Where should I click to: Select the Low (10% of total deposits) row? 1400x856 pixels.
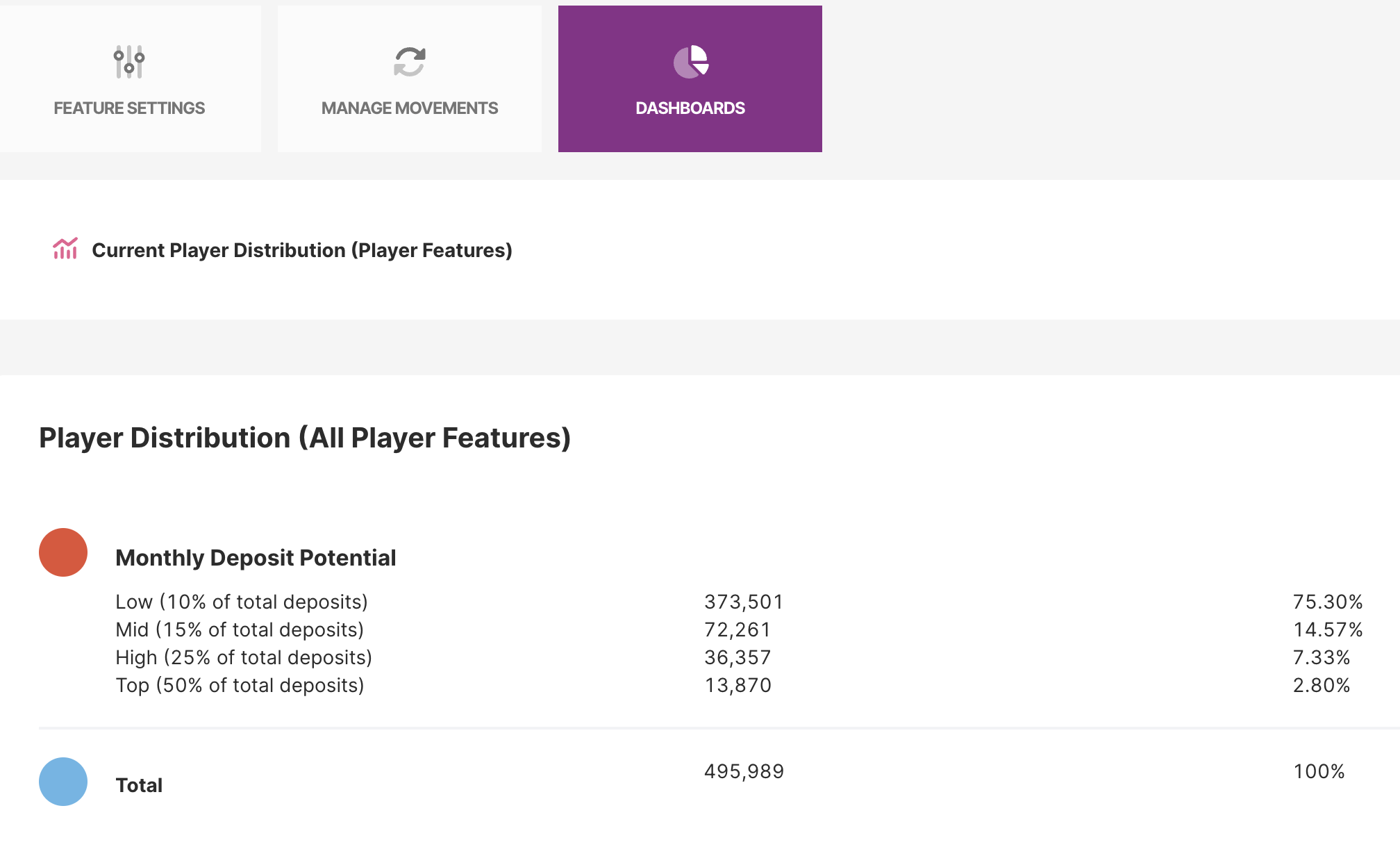242,602
